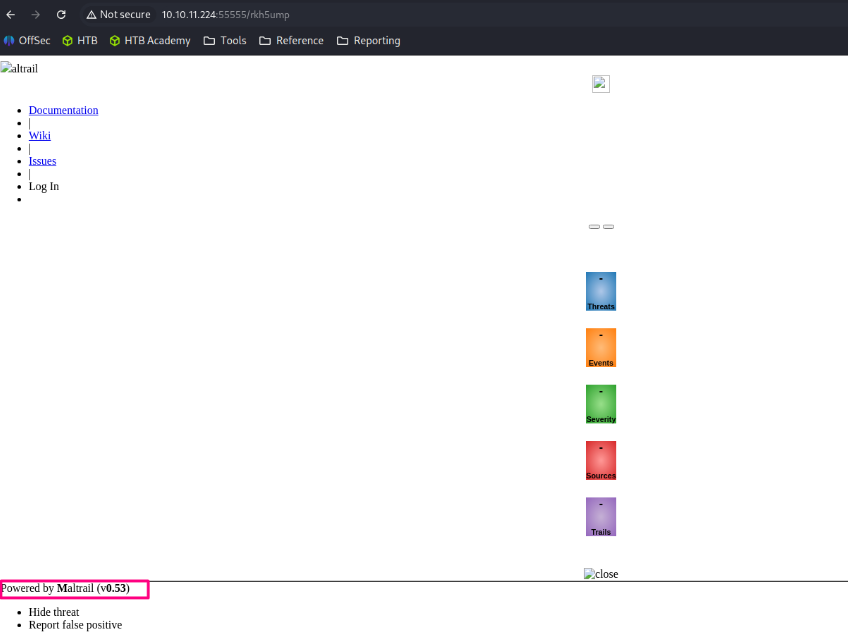Image resolution: width=848 pixels, height=637 pixels.
Task: Click Log In
Action: [44, 186]
